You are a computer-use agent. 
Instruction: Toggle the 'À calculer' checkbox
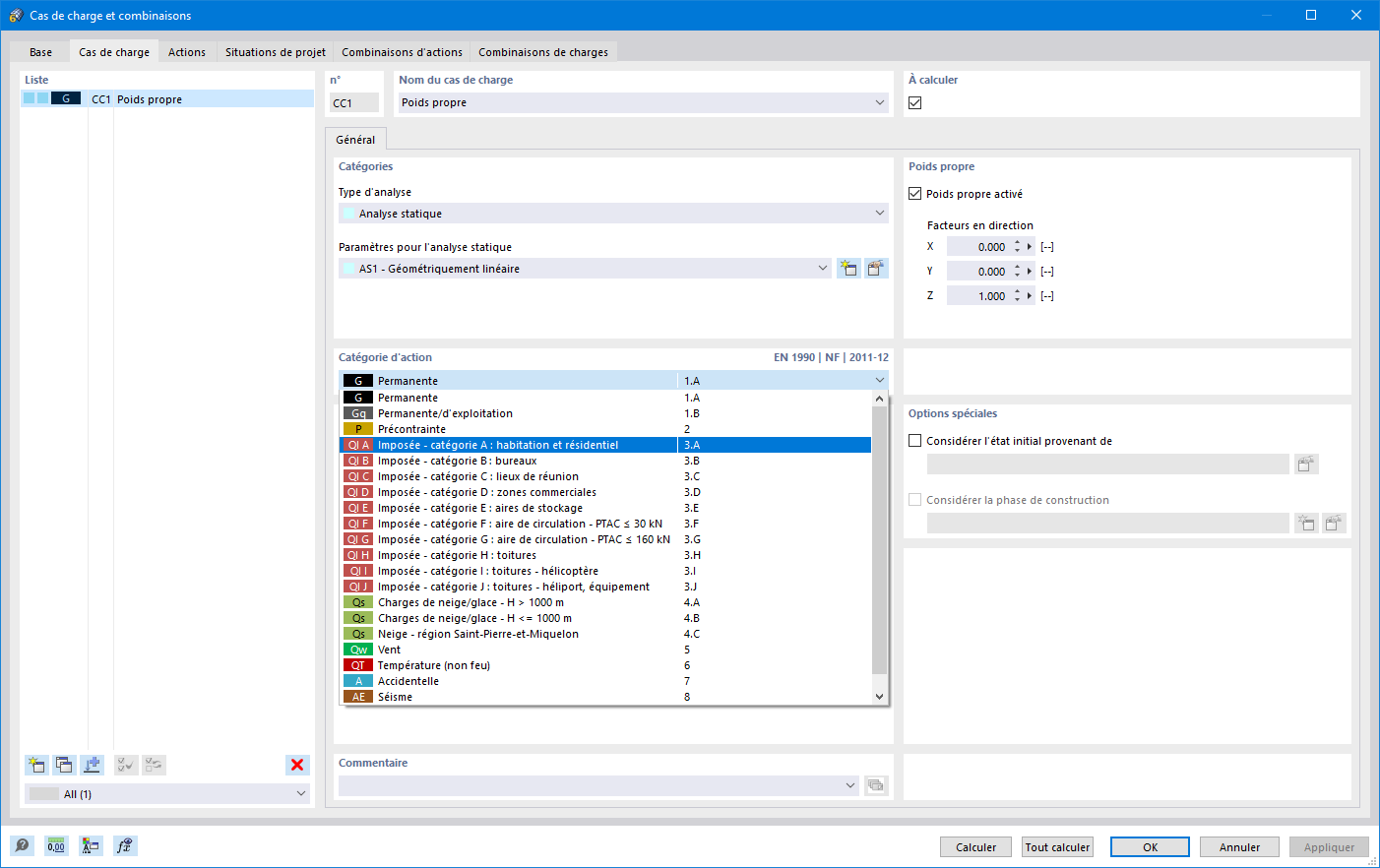click(915, 102)
